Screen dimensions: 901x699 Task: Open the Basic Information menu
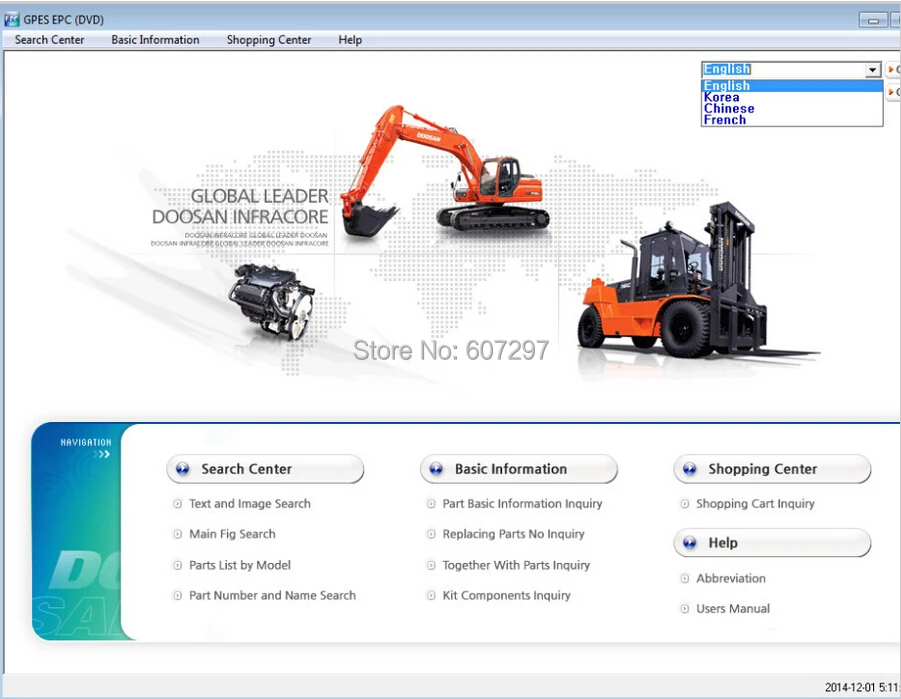[155, 39]
